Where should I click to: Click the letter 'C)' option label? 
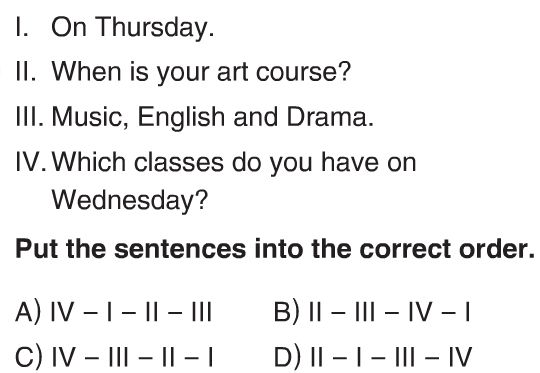[x=29, y=357]
